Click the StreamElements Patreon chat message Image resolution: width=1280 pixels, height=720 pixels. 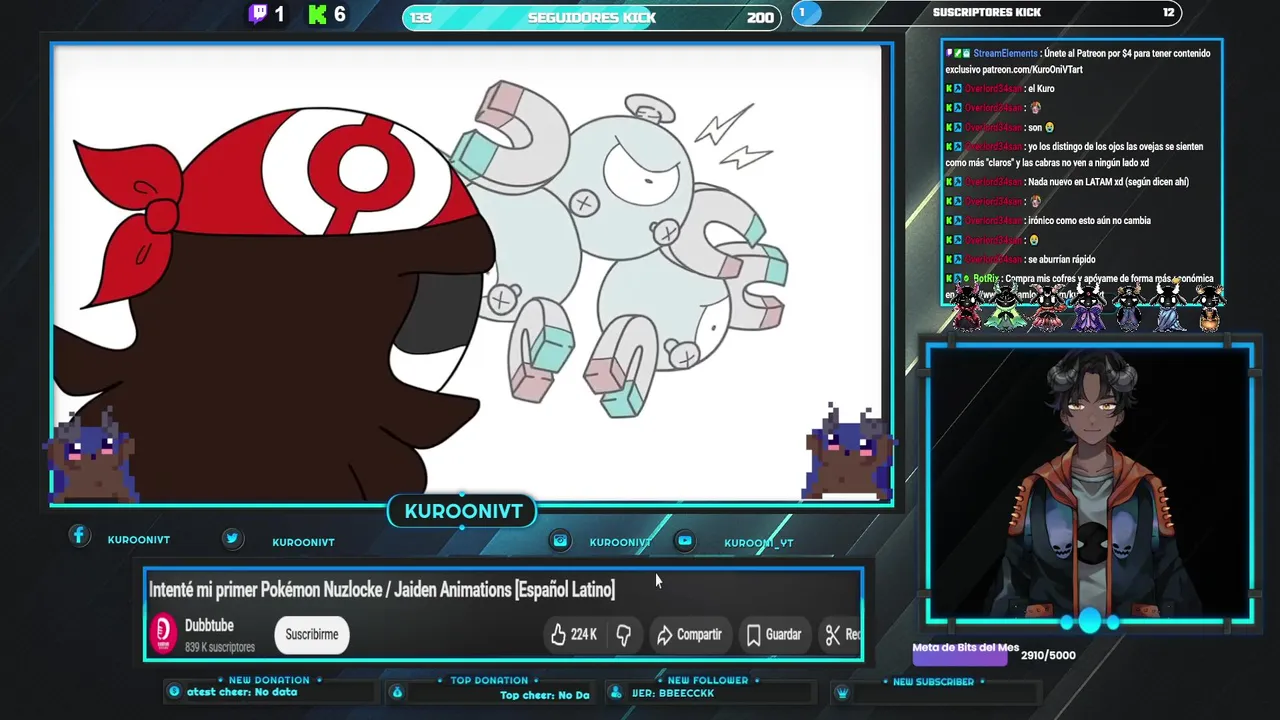[x=1078, y=61]
